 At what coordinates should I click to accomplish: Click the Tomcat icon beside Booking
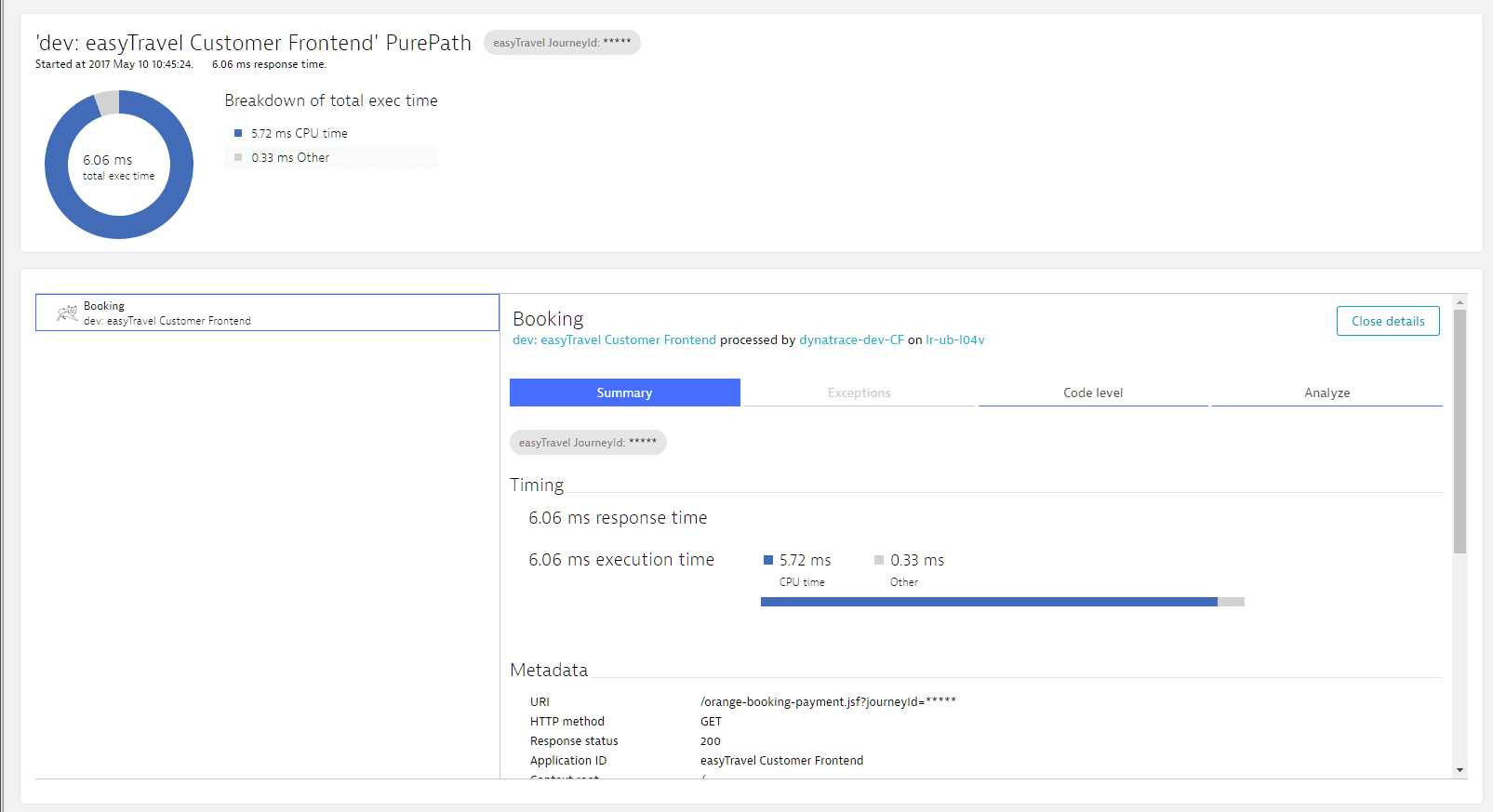coord(67,313)
